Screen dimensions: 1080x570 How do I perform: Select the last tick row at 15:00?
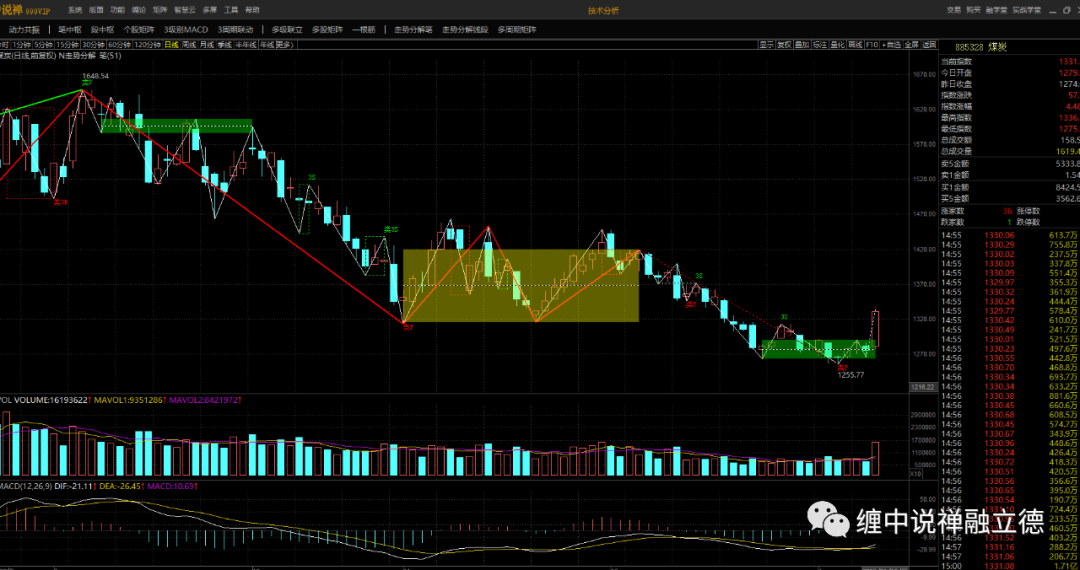click(1010, 565)
